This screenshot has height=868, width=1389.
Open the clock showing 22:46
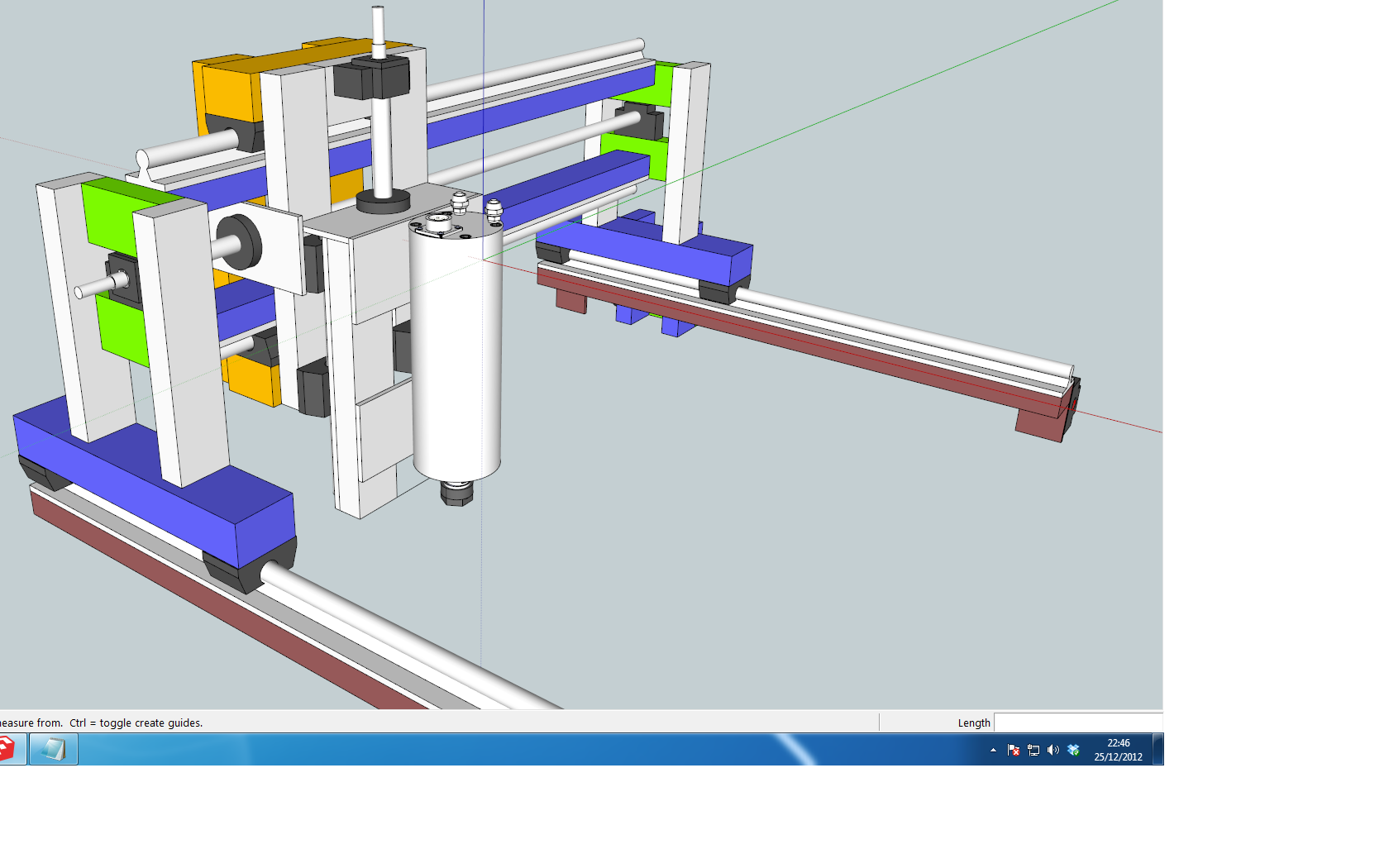click(1118, 750)
